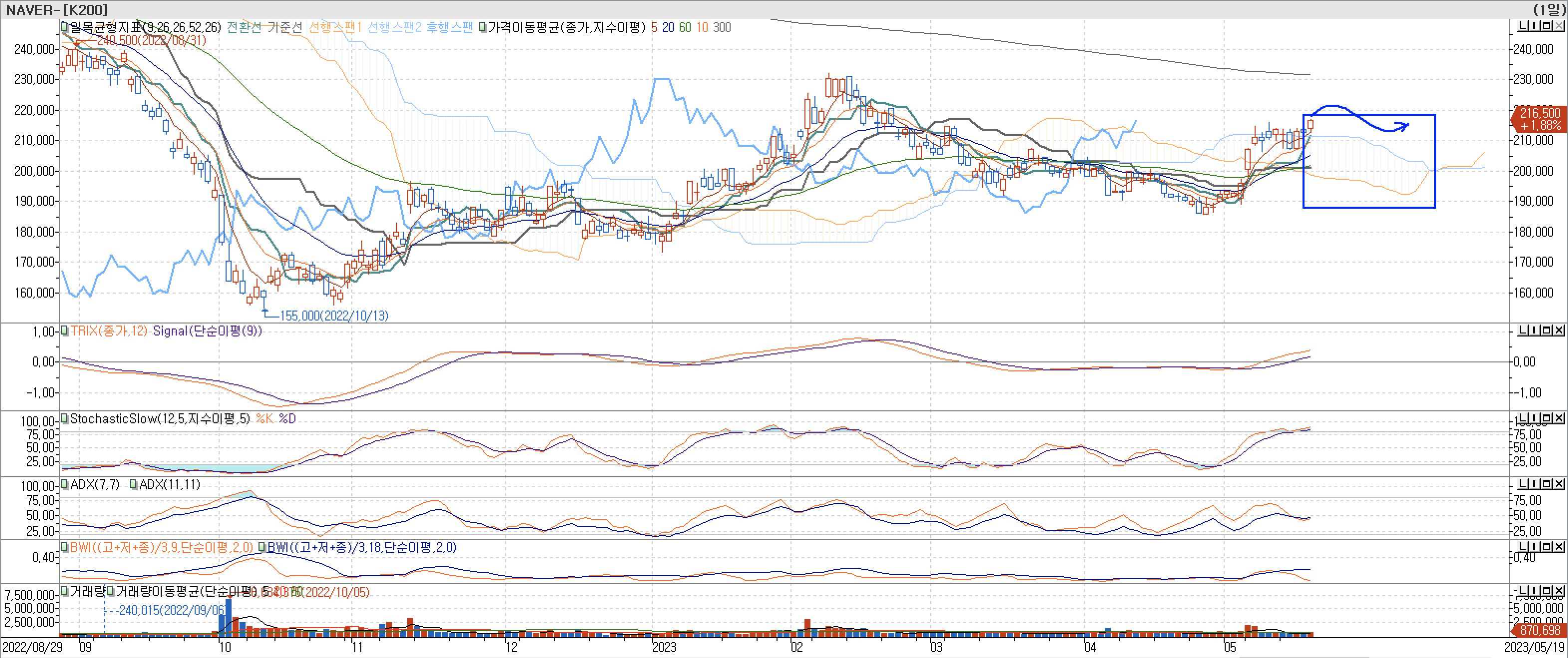Click the StochasticSlow(12,5,지수이평,5) label
1568x658 pixels.
[x=160, y=419]
